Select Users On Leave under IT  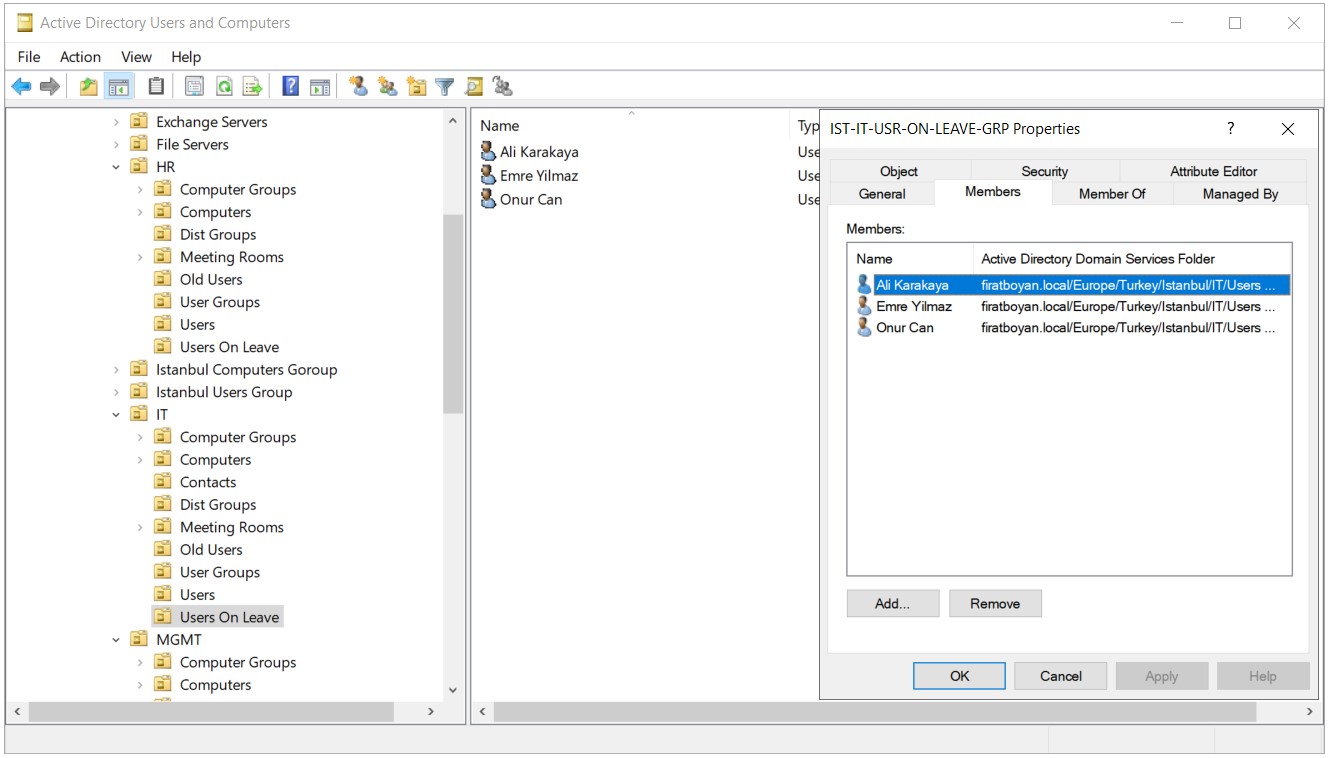[x=217, y=617]
